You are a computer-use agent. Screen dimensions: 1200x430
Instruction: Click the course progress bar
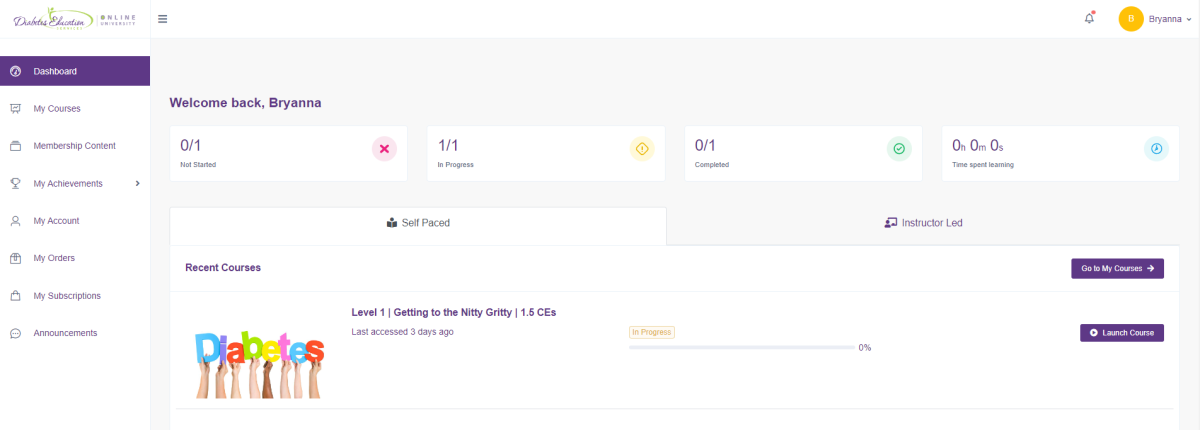click(x=740, y=348)
